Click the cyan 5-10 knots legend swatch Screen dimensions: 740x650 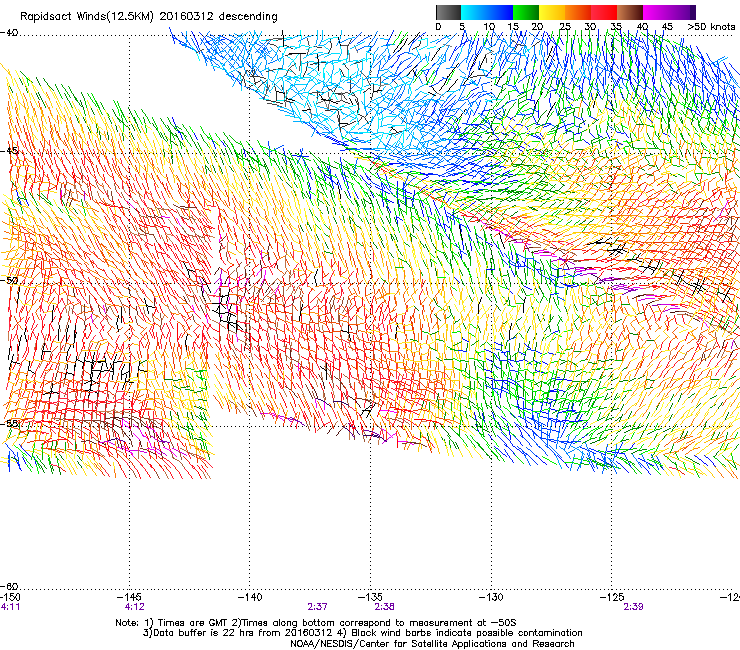click(474, 12)
